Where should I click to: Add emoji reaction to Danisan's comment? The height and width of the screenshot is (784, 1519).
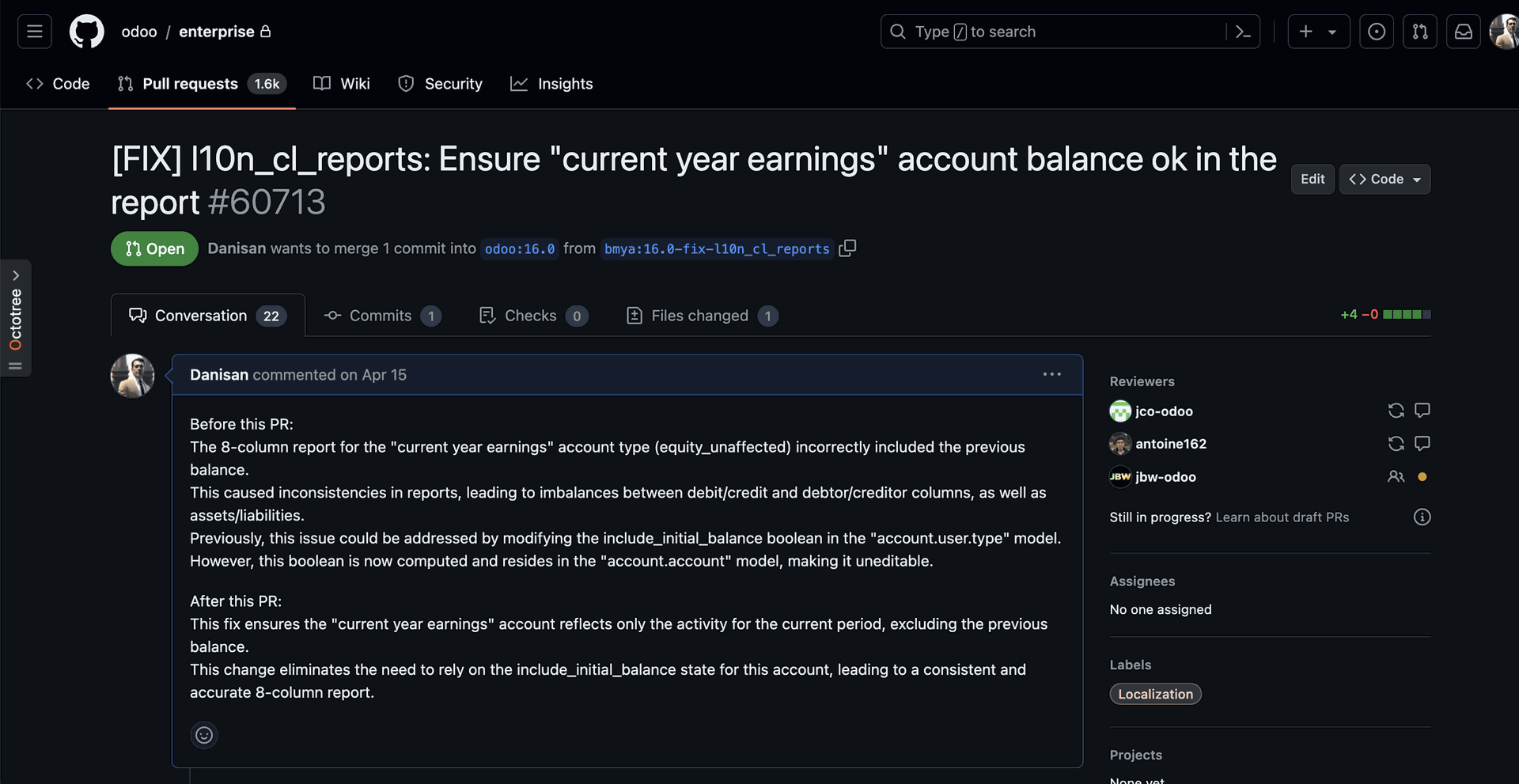[204, 735]
